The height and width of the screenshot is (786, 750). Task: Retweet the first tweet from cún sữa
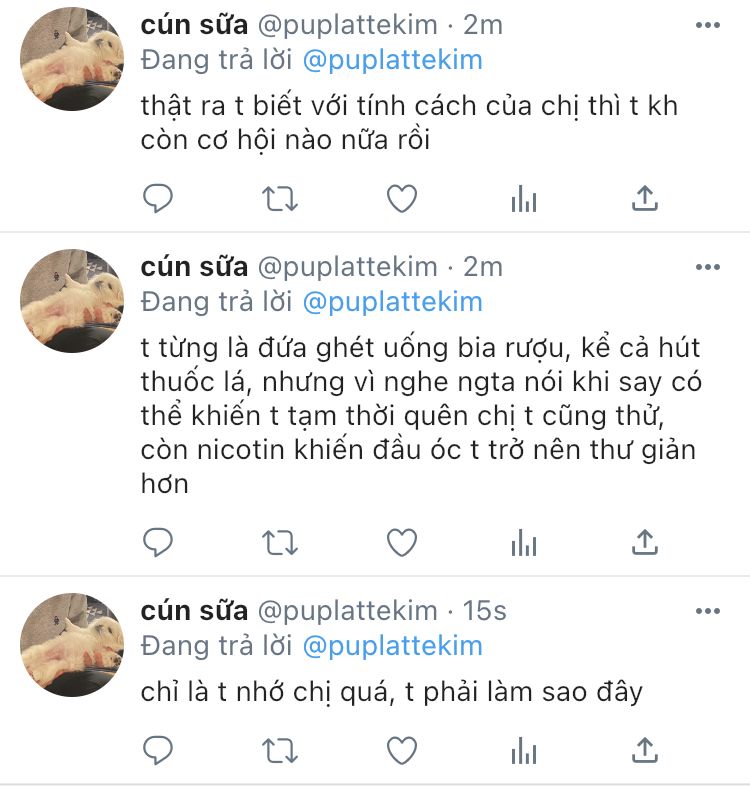tap(280, 199)
